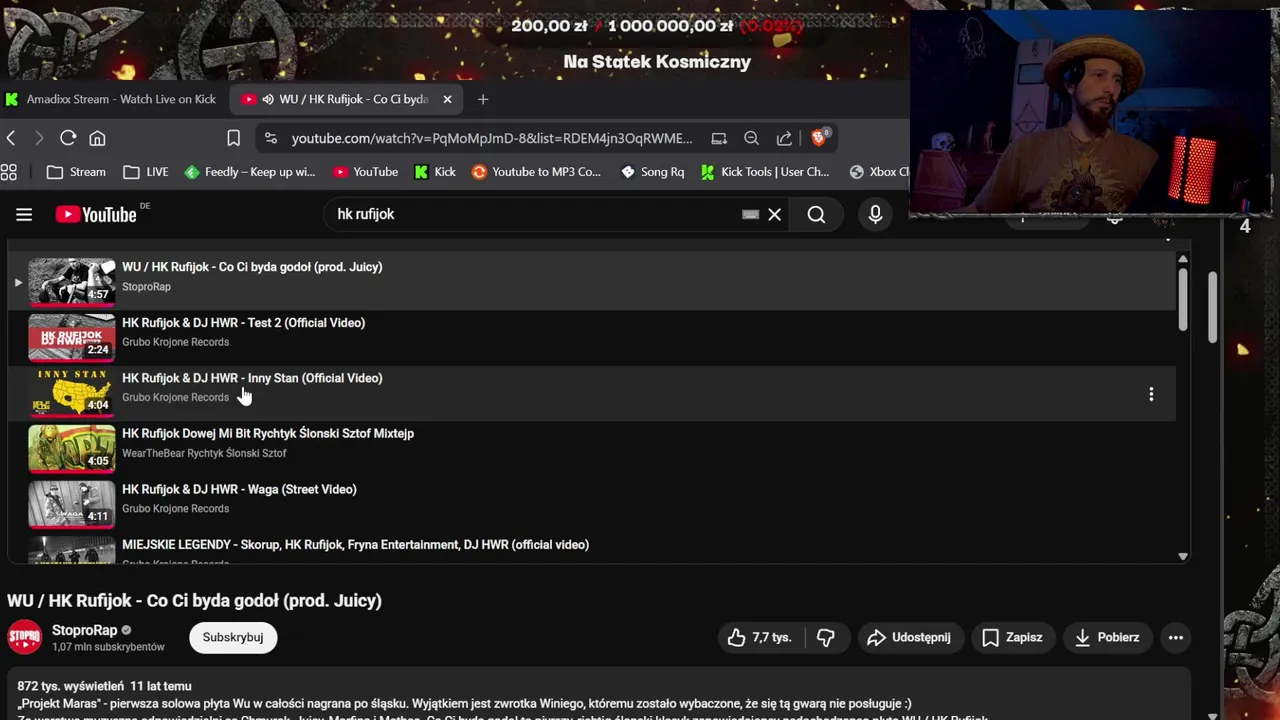Share this page using the address bar share icon
The width and height of the screenshot is (1280, 720).
tap(784, 138)
